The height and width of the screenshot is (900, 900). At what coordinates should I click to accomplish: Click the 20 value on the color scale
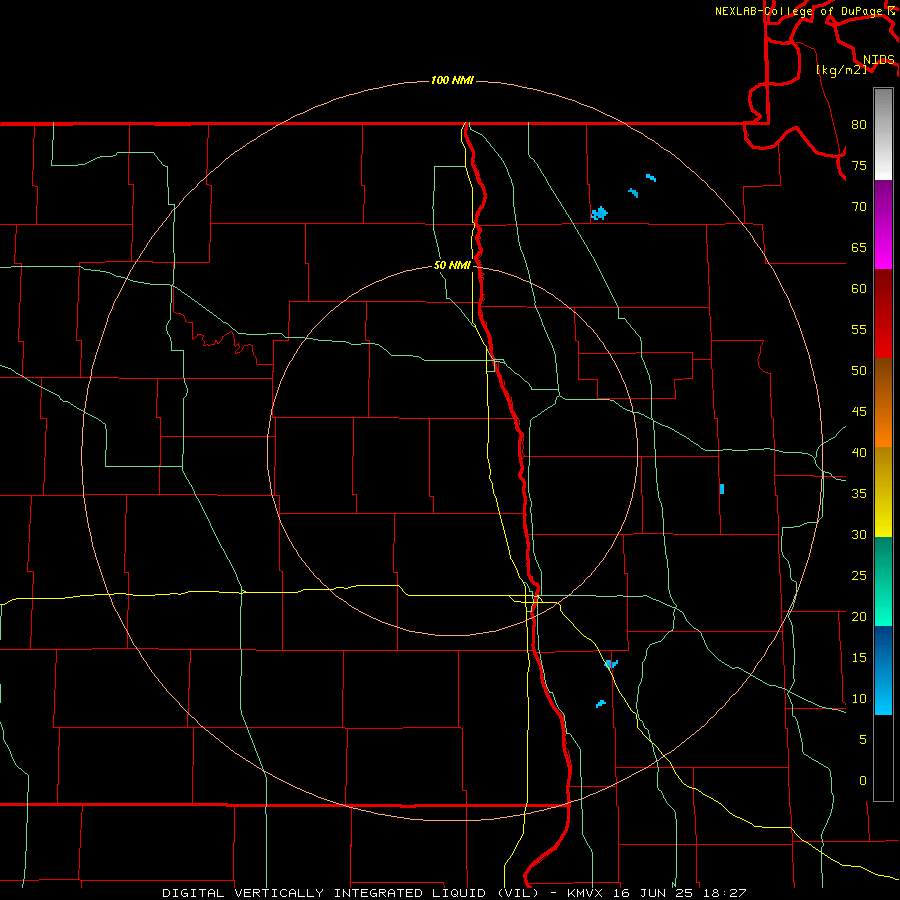pos(859,616)
